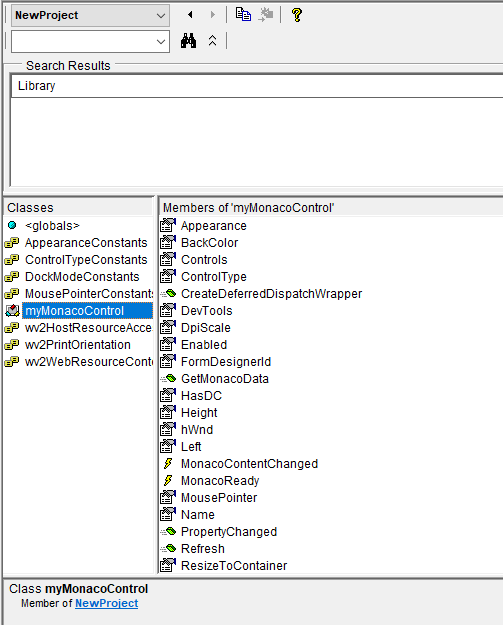Select the MousePointer property
The width and height of the screenshot is (503, 625).
pos(219,498)
